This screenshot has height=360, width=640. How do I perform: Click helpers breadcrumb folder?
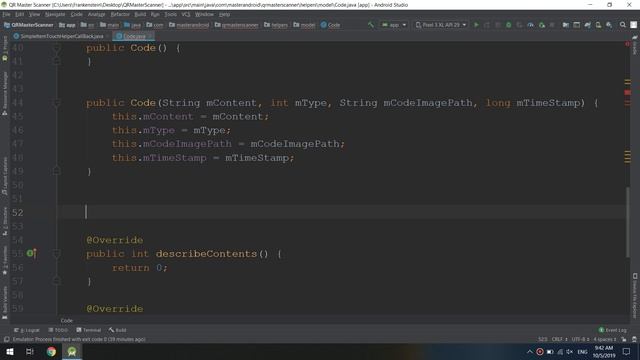276,25
